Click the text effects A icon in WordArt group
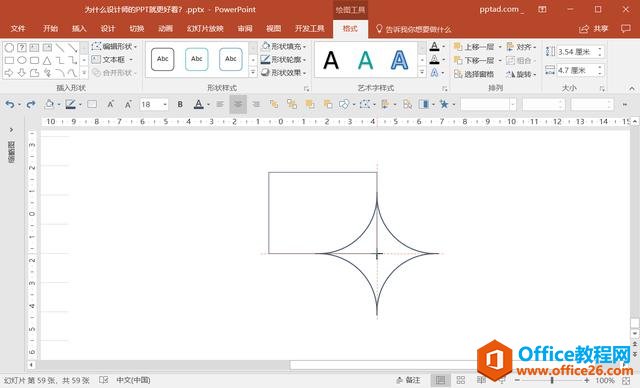 pos(434,73)
